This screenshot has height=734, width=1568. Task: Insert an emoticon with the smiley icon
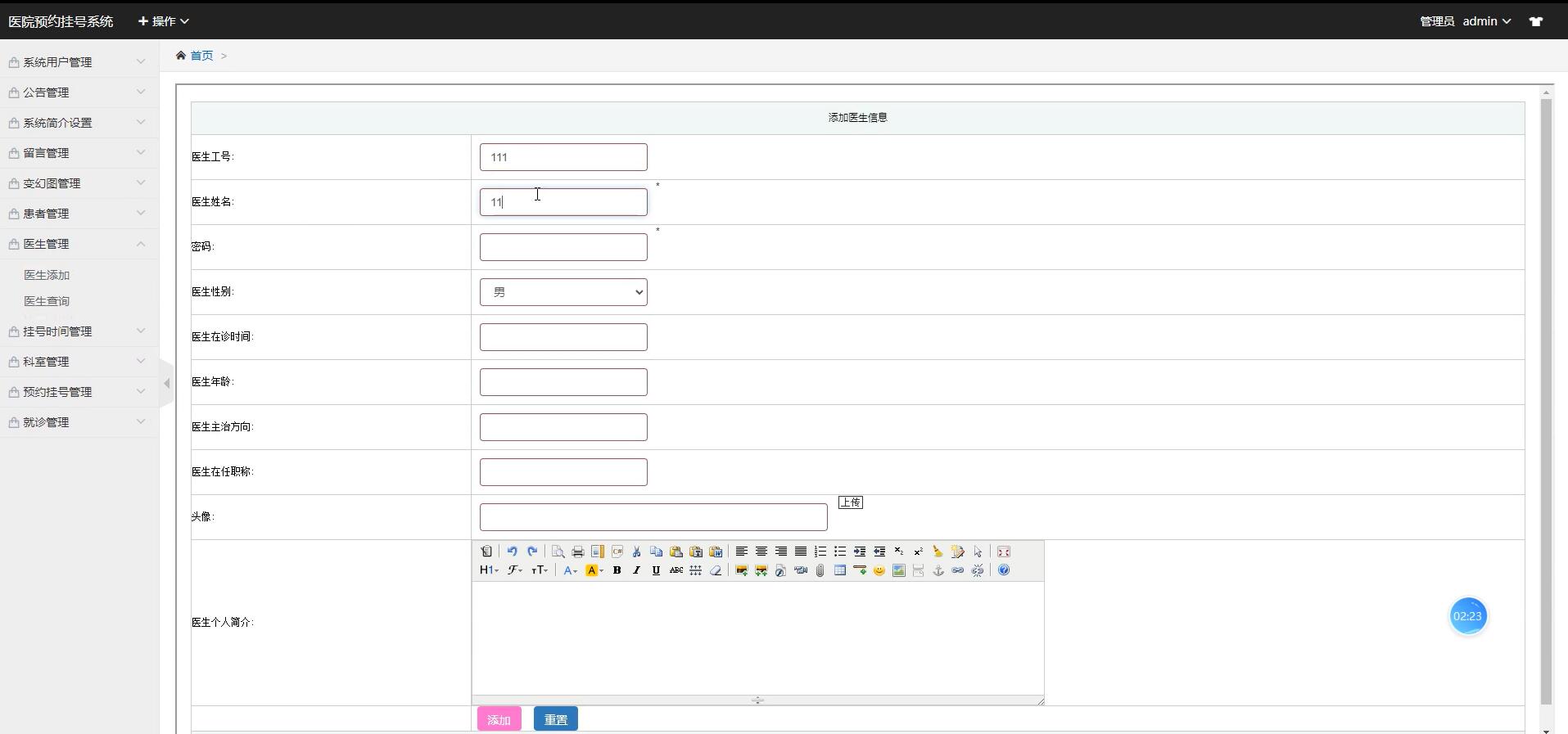(879, 570)
